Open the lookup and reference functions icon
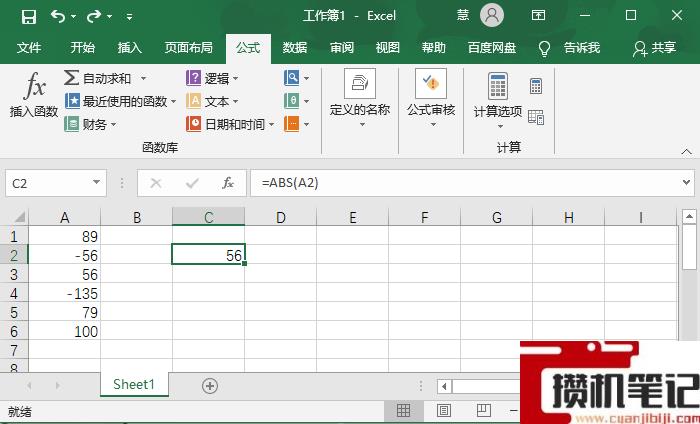The height and width of the screenshot is (424, 700). coord(296,78)
